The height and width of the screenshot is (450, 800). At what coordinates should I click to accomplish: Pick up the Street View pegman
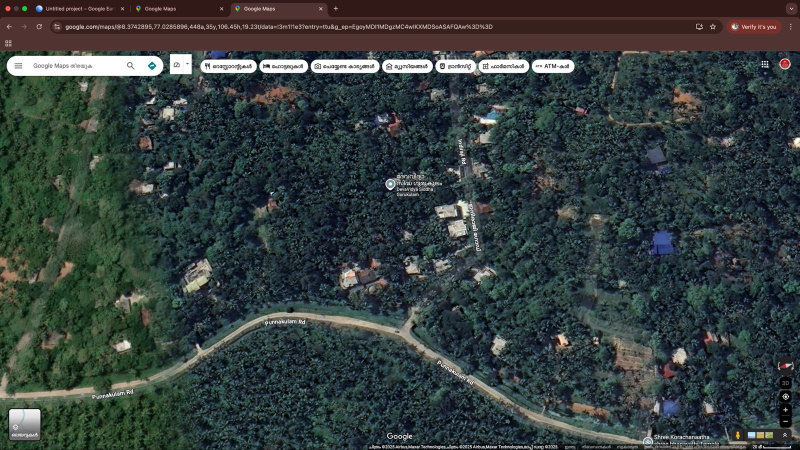739,435
